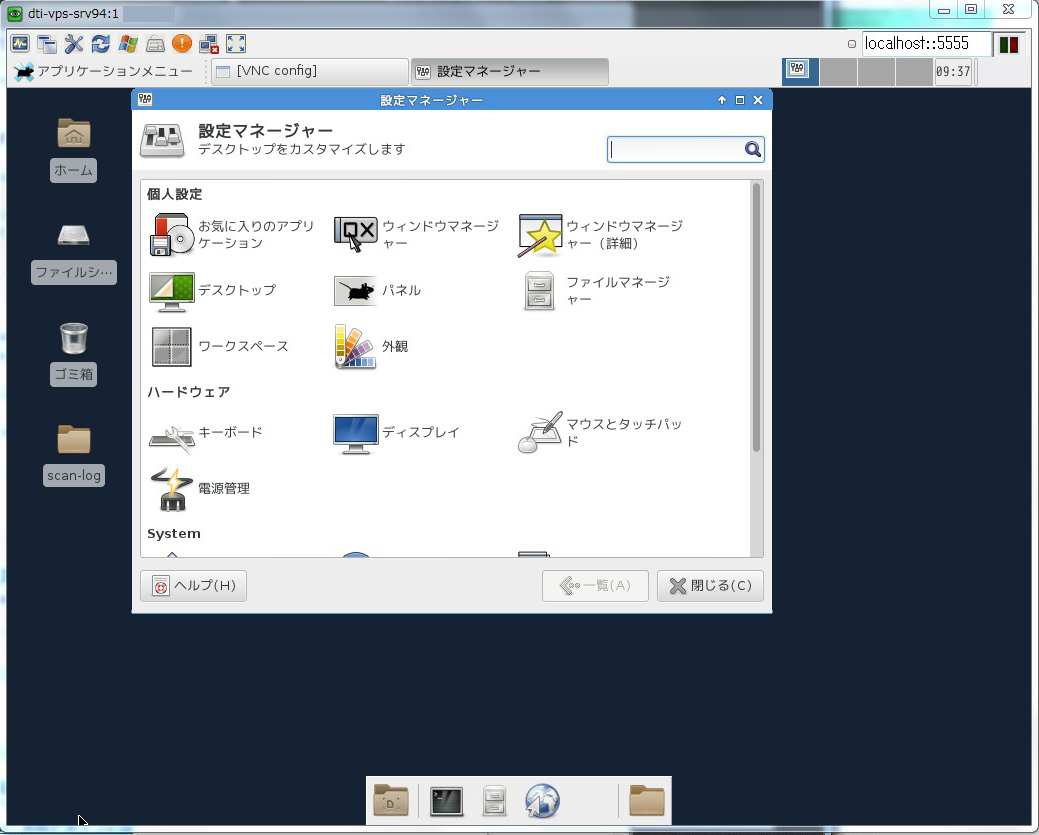Click the settings list vertical scrollbar
This screenshot has width=1039, height=835.
pyautogui.click(x=756, y=318)
